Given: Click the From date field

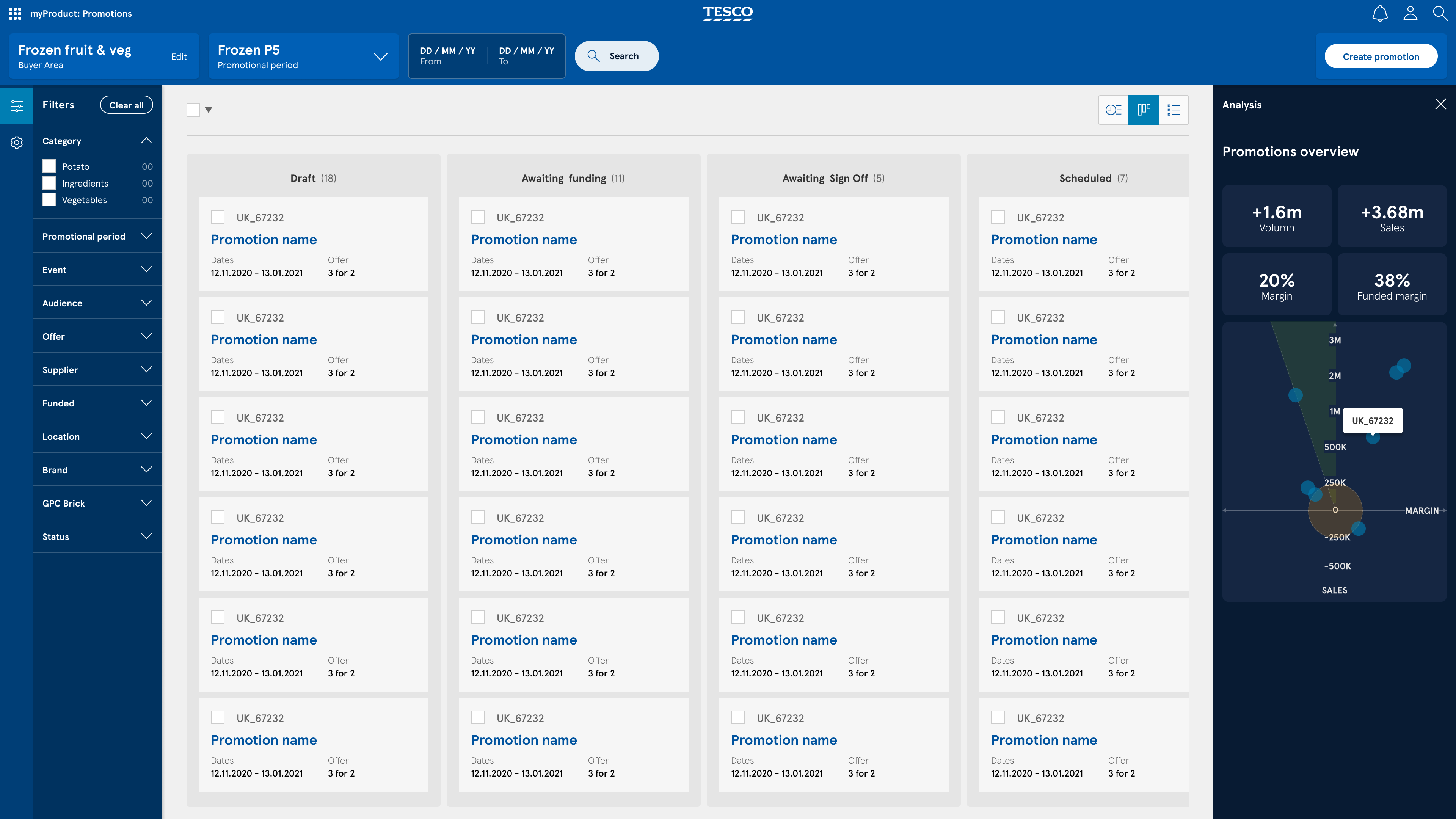Looking at the screenshot, I should [x=448, y=56].
